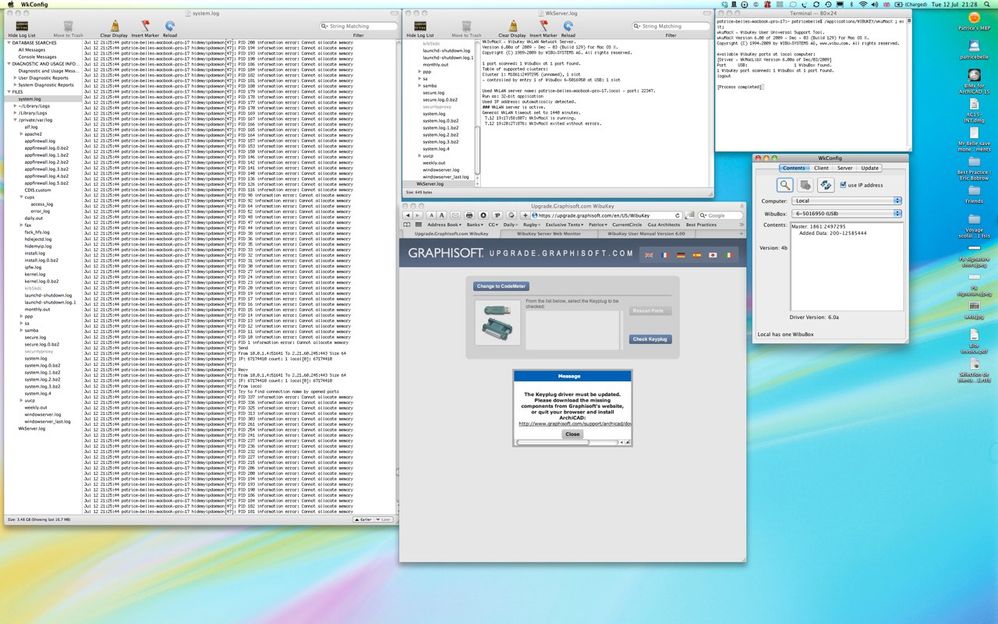Switch to the Server tab in WkConfig
This screenshot has height=624, width=998.
(845, 168)
